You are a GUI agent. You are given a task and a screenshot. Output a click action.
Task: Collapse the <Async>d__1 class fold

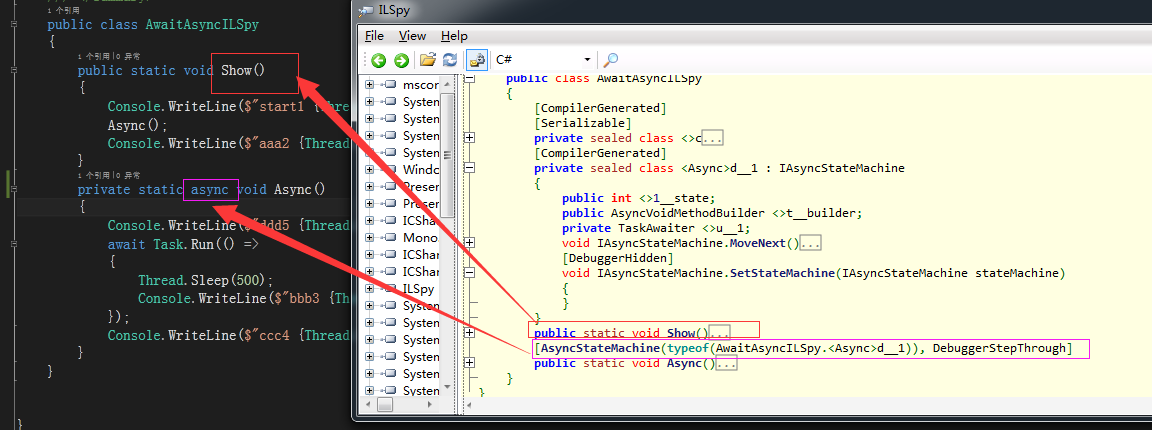click(470, 168)
